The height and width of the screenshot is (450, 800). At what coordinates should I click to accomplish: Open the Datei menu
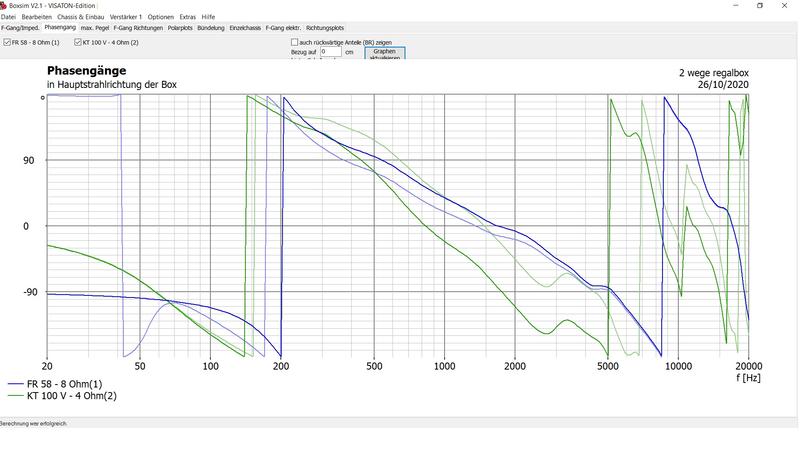pyautogui.click(x=8, y=17)
